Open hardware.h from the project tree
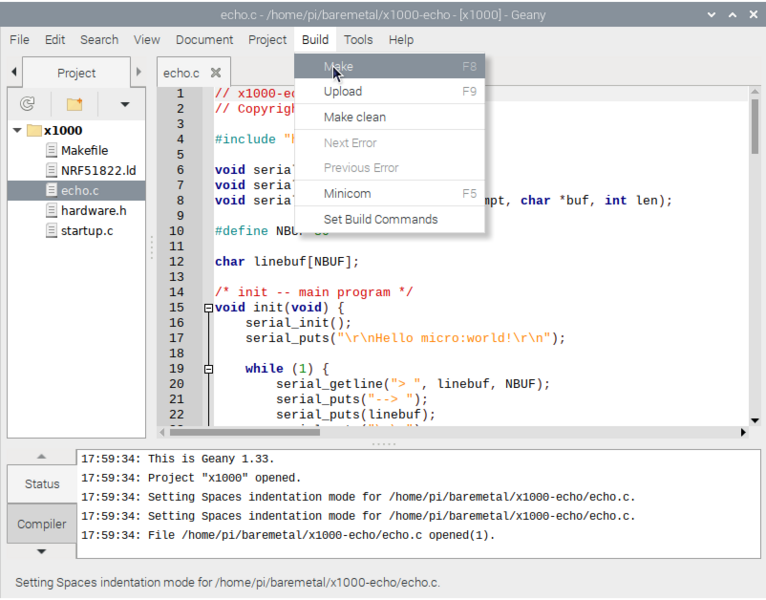This screenshot has width=766, height=600. pyautogui.click(x=93, y=211)
